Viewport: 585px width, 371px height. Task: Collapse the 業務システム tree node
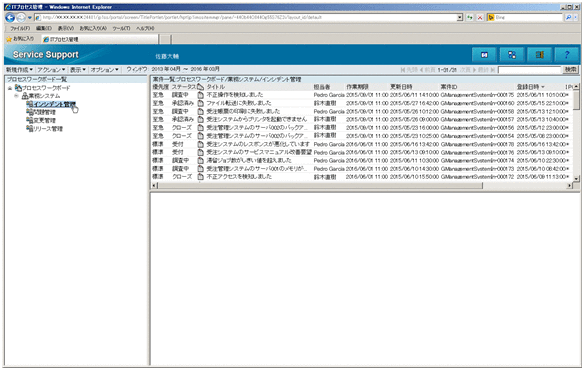click(16, 96)
